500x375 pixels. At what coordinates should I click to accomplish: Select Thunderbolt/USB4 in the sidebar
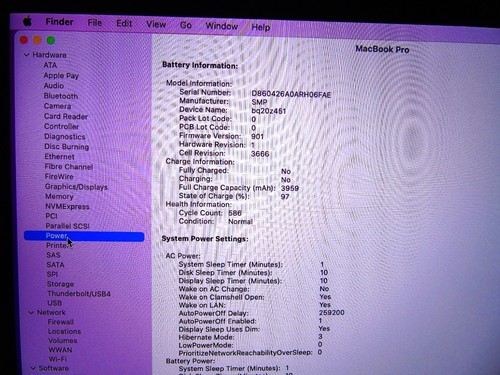(79, 294)
